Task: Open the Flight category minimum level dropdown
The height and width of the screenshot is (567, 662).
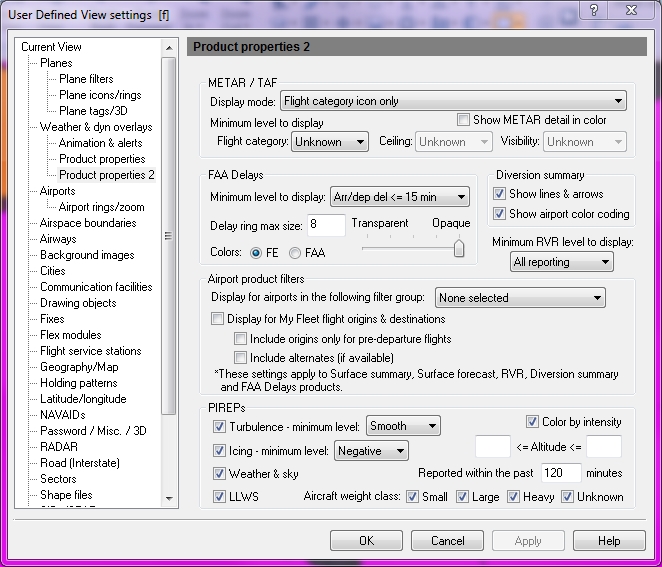Action: click(330, 141)
